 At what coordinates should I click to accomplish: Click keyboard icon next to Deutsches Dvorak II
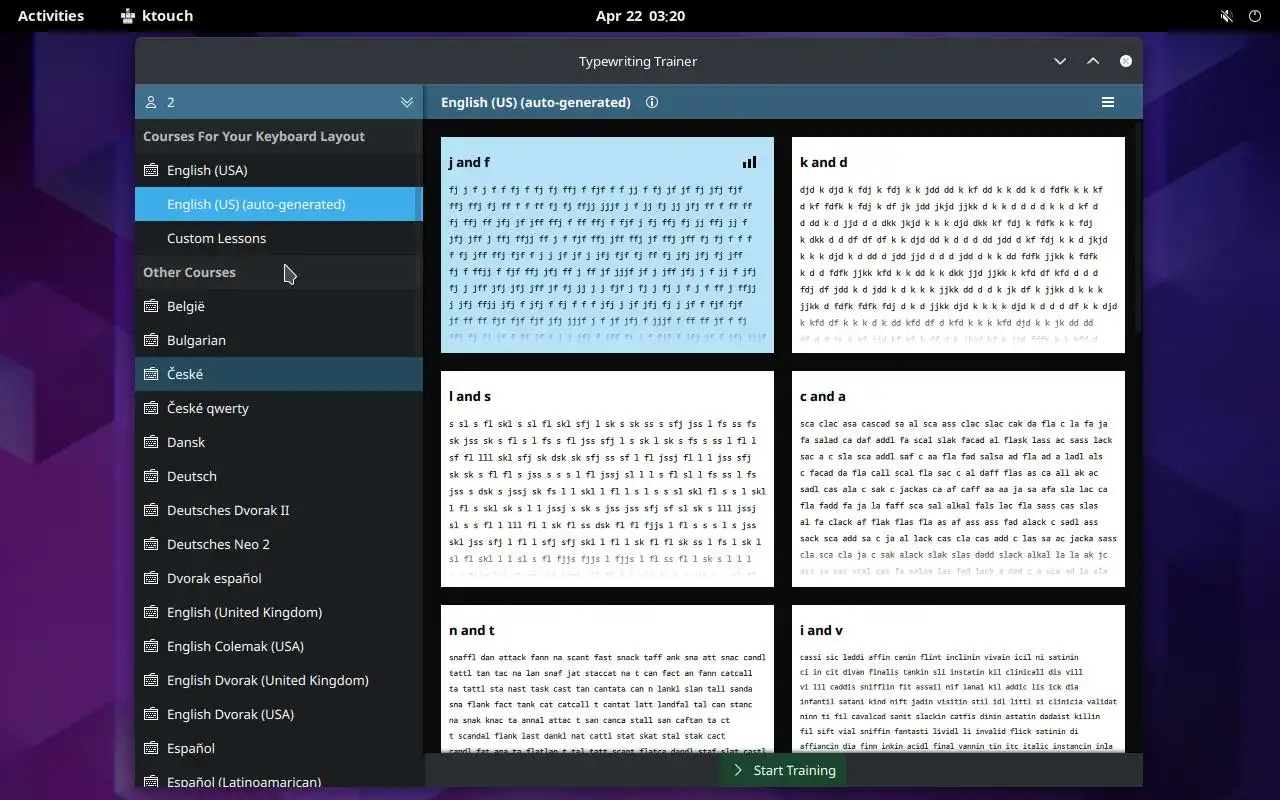point(151,510)
